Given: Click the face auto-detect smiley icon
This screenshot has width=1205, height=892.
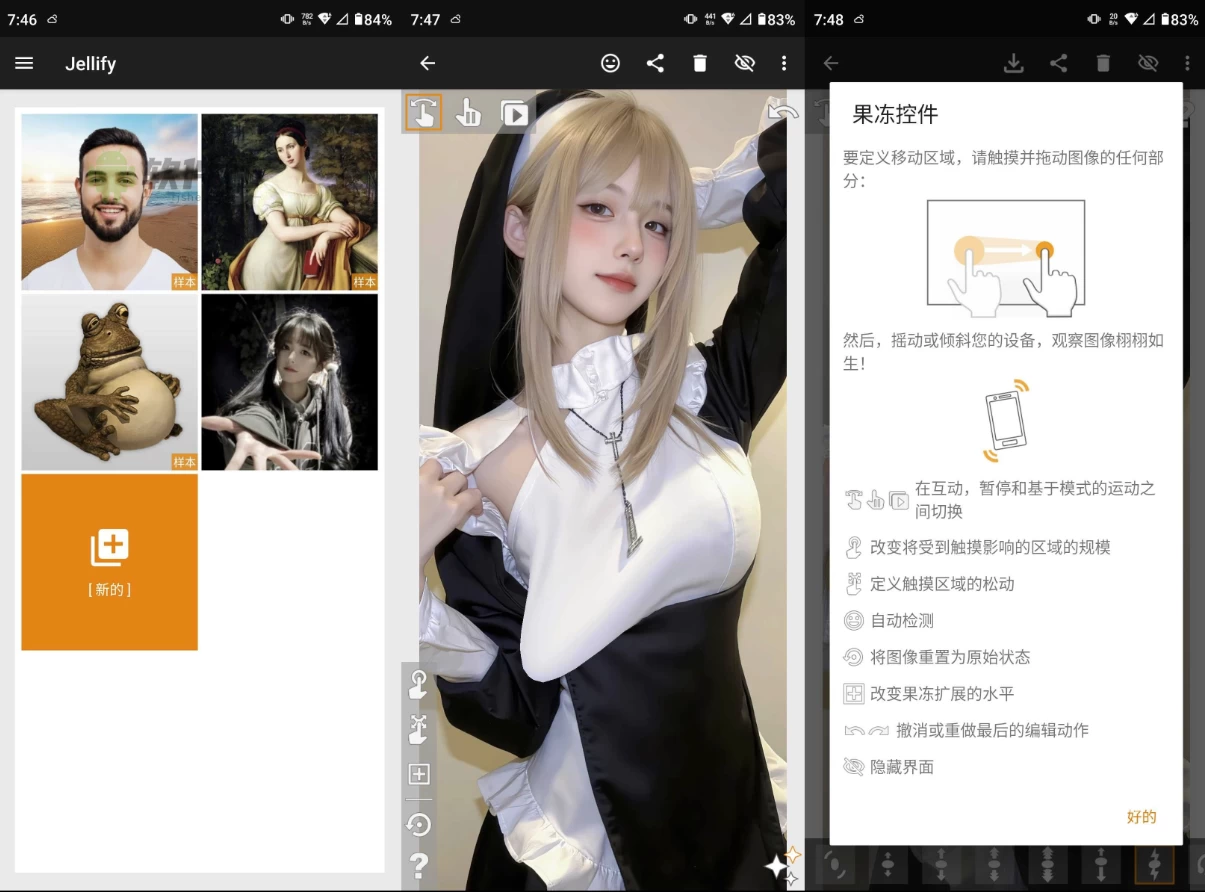Looking at the screenshot, I should click(x=610, y=63).
